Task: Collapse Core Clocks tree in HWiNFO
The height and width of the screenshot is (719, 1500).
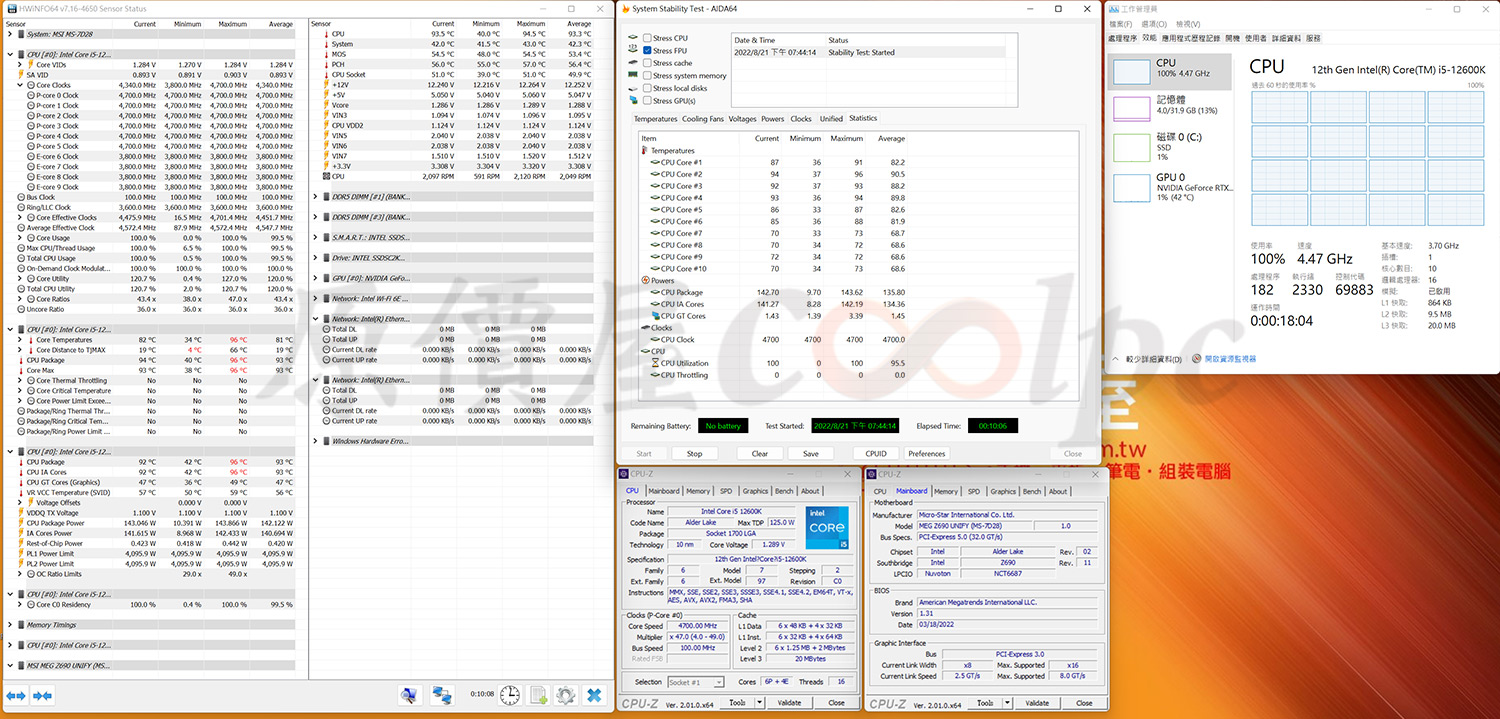Action: tap(22, 85)
